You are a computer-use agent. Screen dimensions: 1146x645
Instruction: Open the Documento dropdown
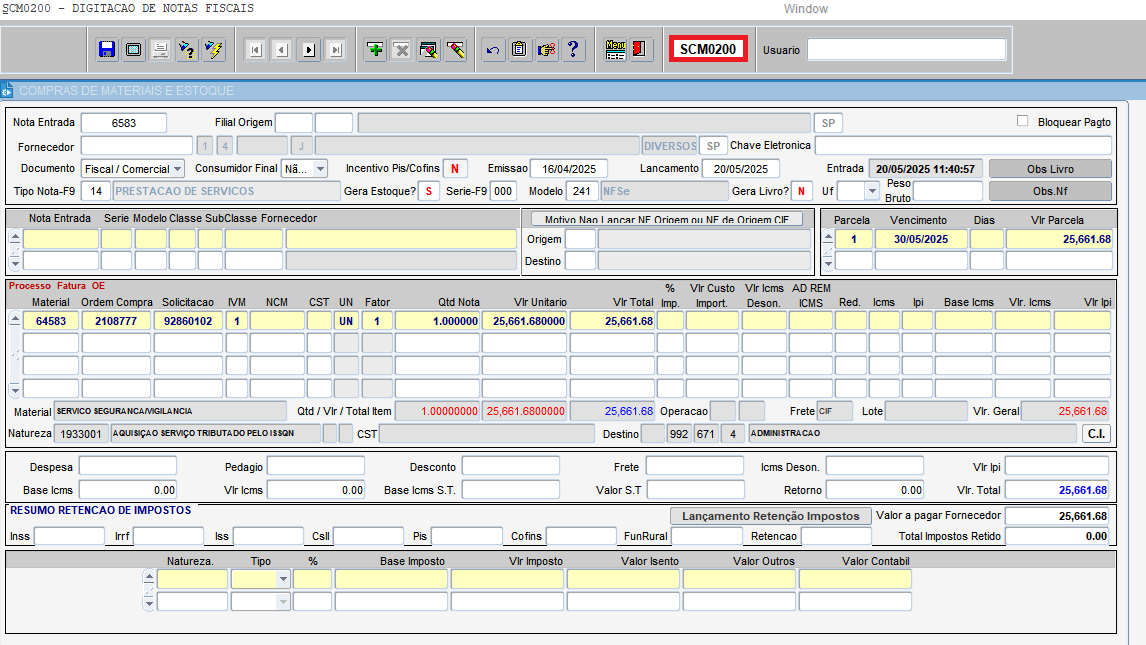(178, 169)
